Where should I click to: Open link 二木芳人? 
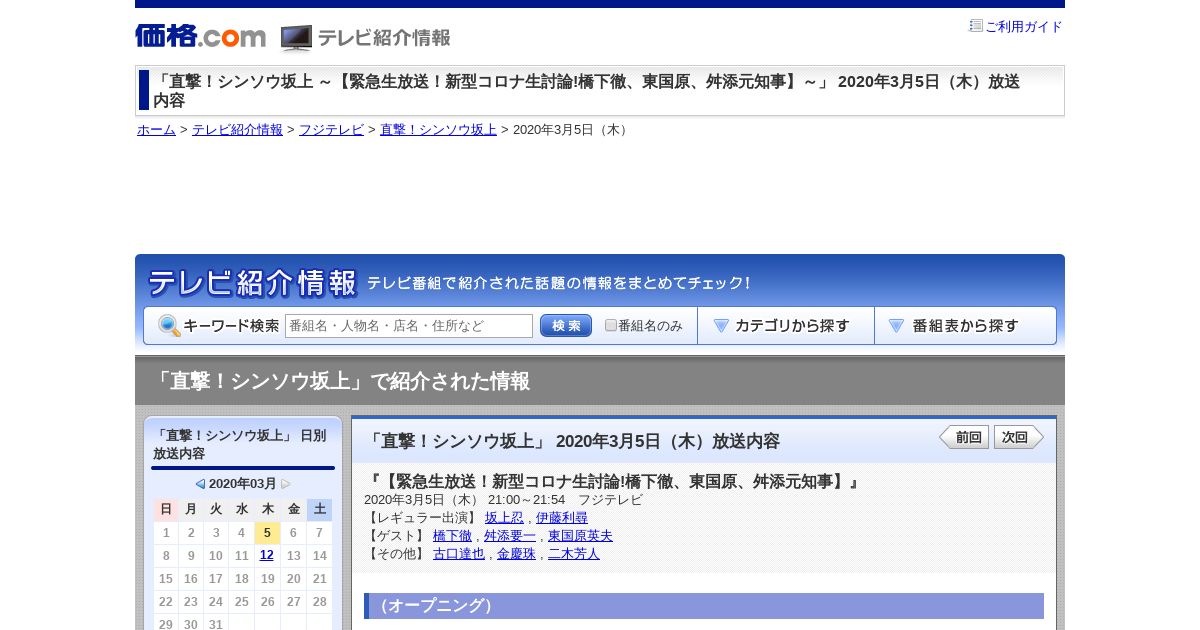coord(574,554)
